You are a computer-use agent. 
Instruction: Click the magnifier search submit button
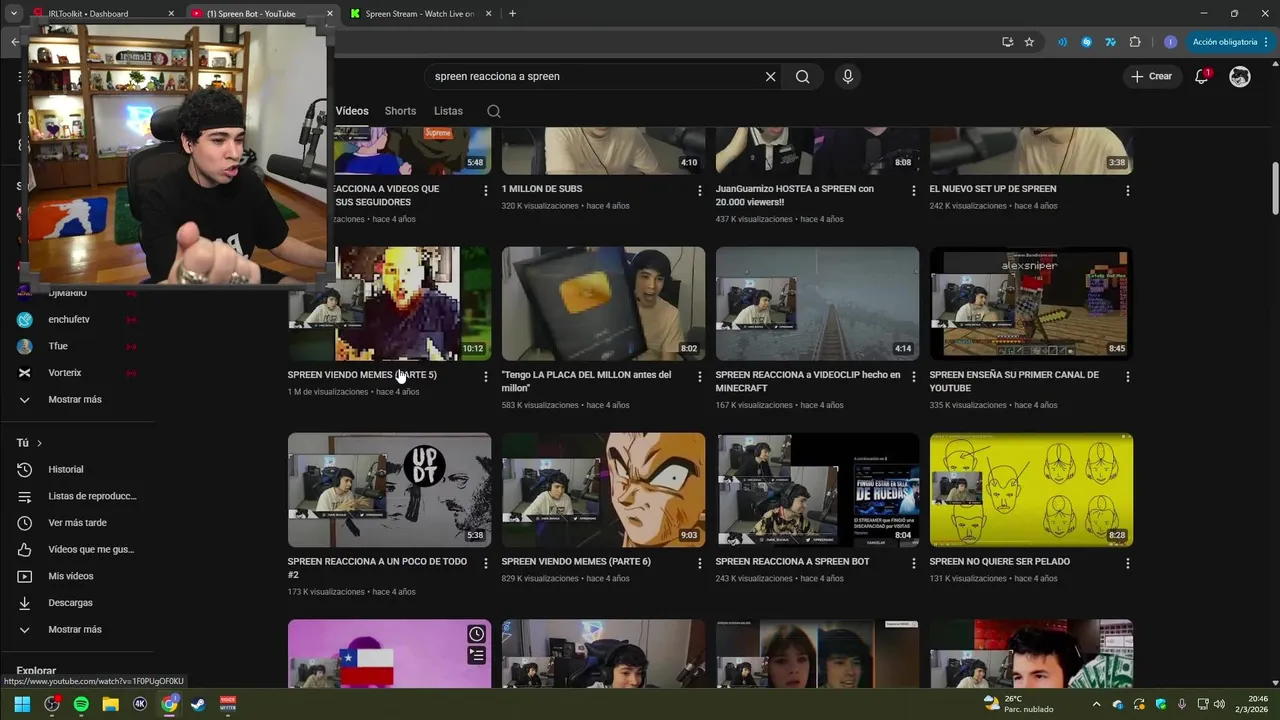point(802,77)
